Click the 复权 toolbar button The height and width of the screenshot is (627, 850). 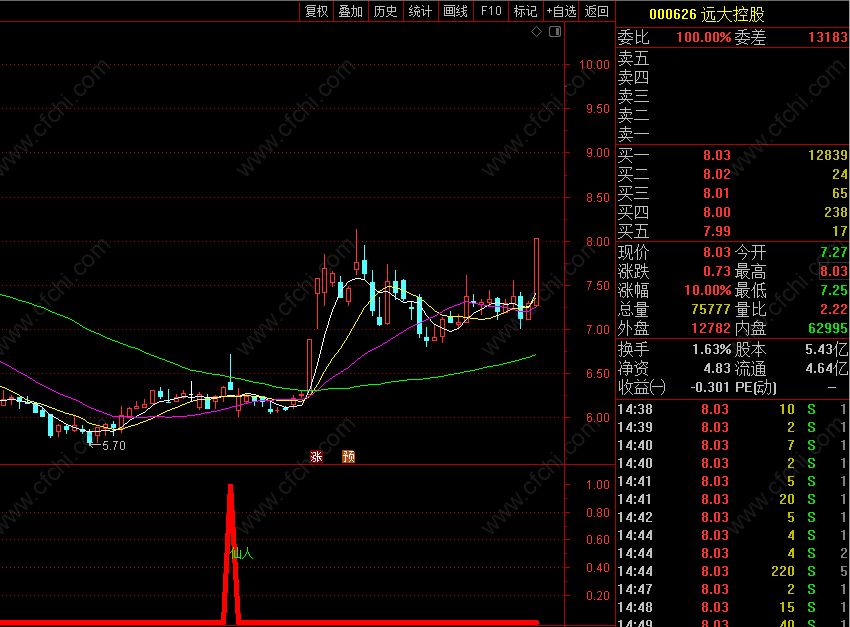pos(317,11)
